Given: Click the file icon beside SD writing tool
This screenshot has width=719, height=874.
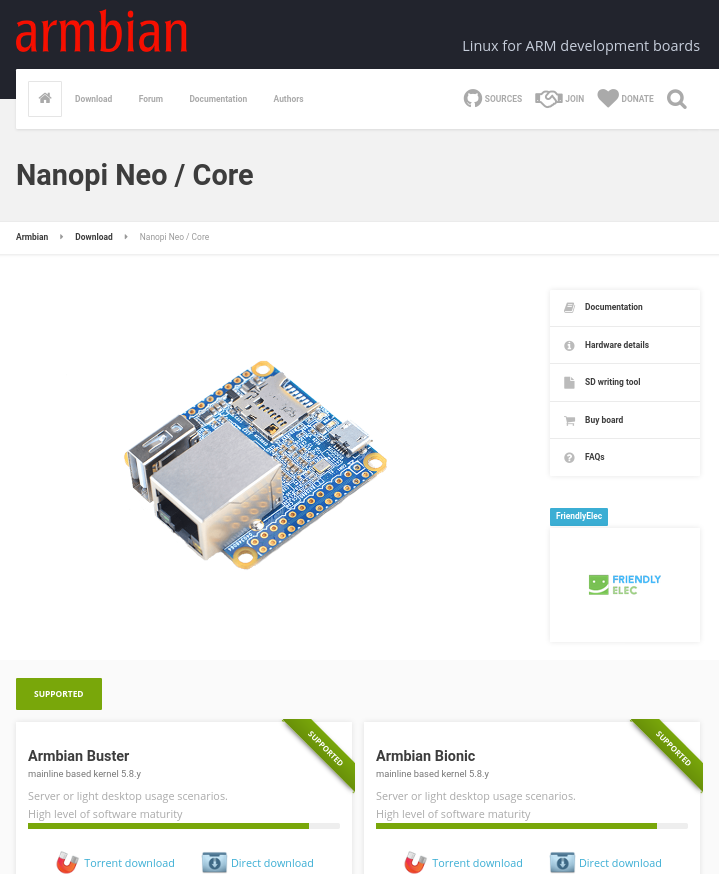Looking at the screenshot, I should (569, 382).
